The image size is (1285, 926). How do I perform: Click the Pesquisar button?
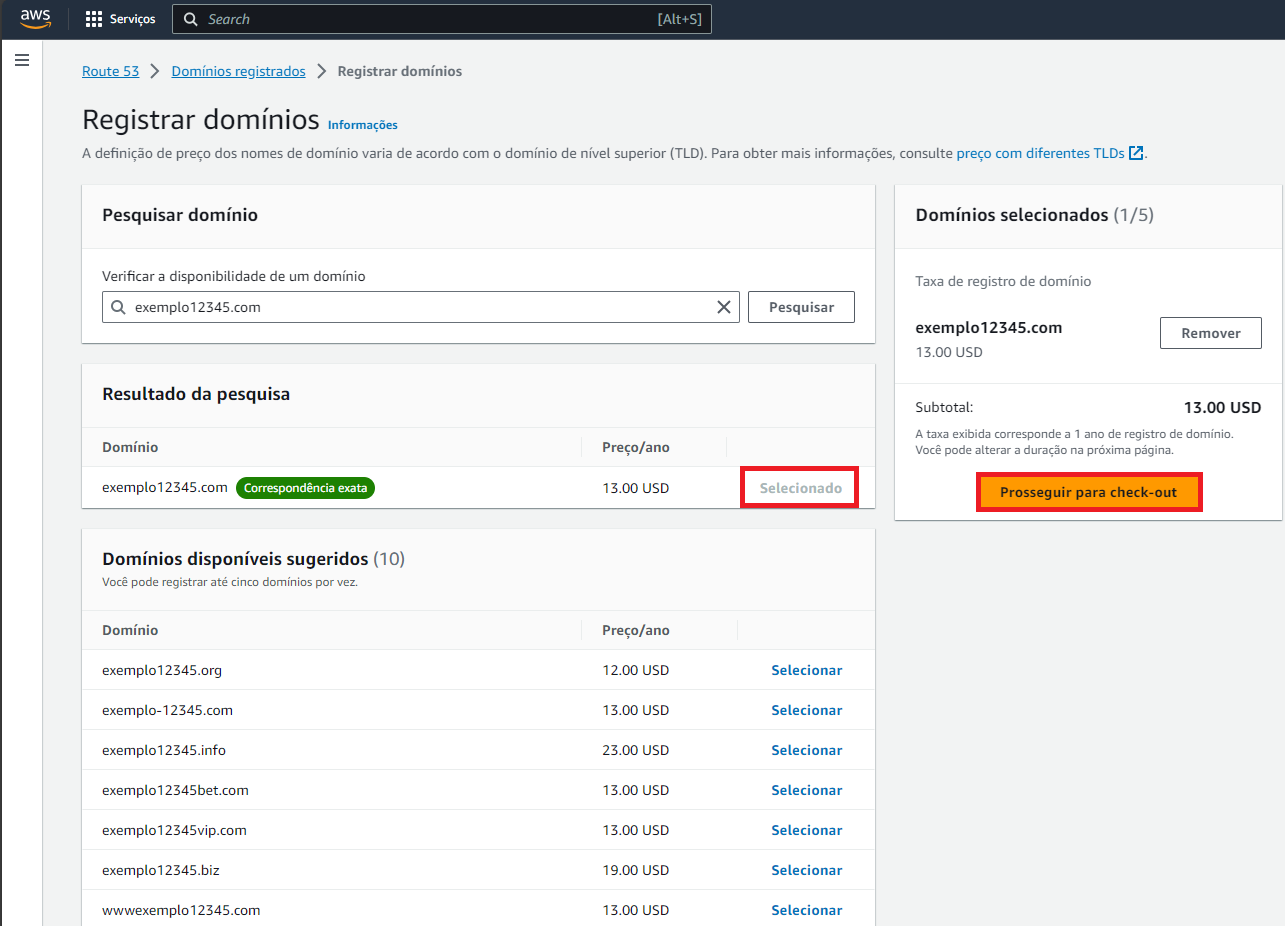point(801,308)
